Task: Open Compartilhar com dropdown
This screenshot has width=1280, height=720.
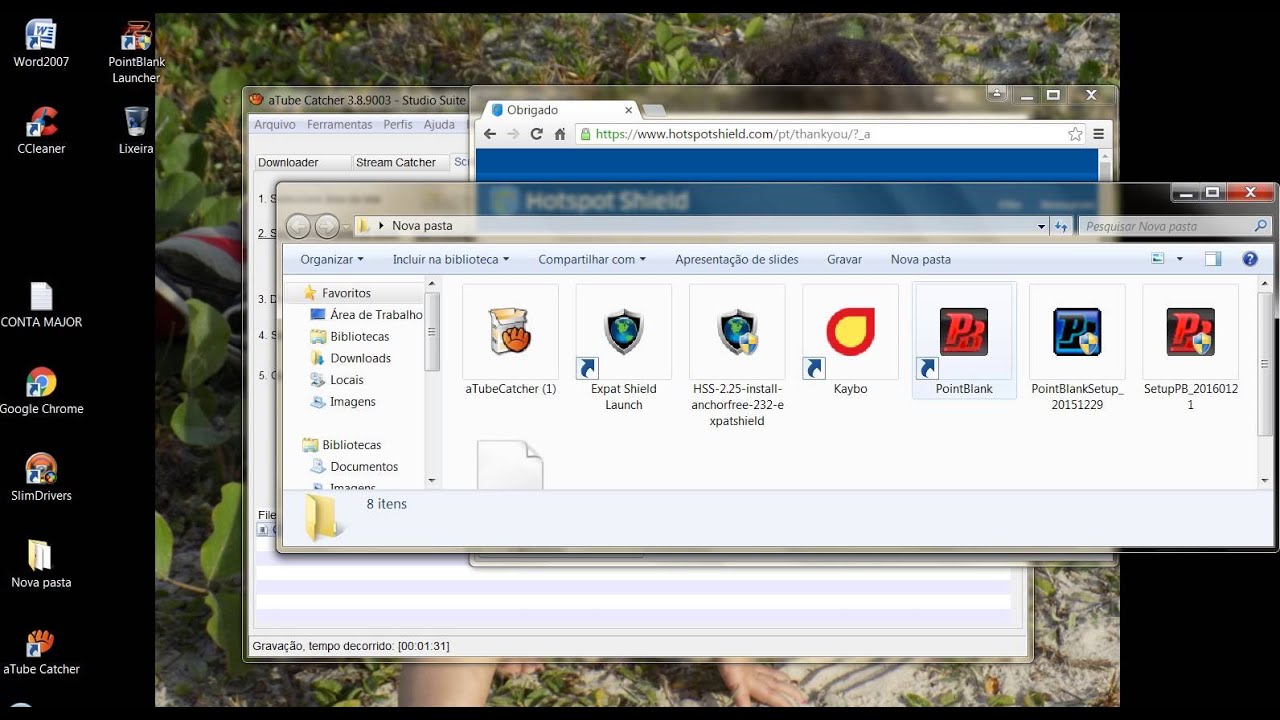Action: tap(592, 259)
